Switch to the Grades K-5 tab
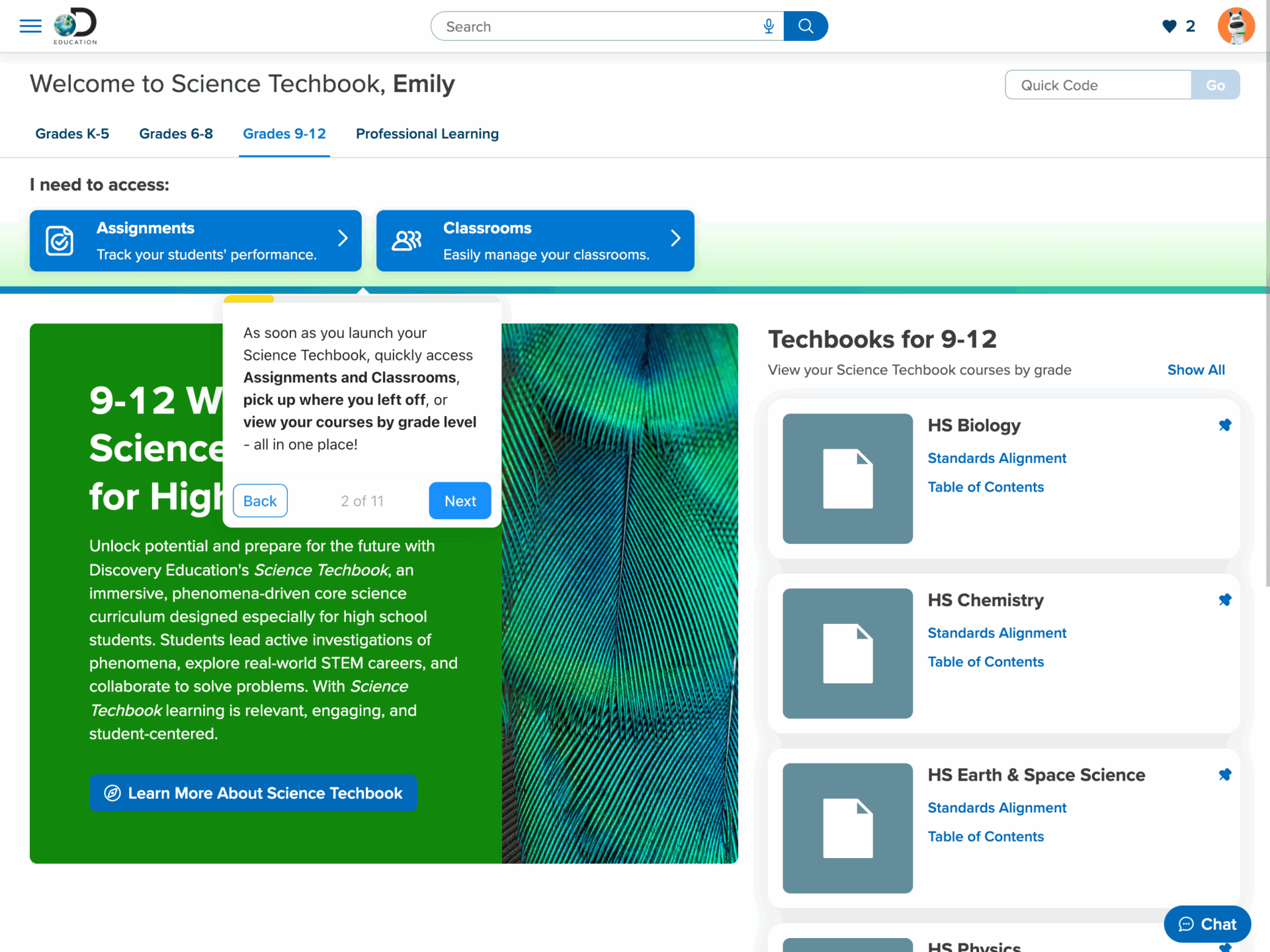The width and height of the screenshot is (1270, 952). point(72,134)
